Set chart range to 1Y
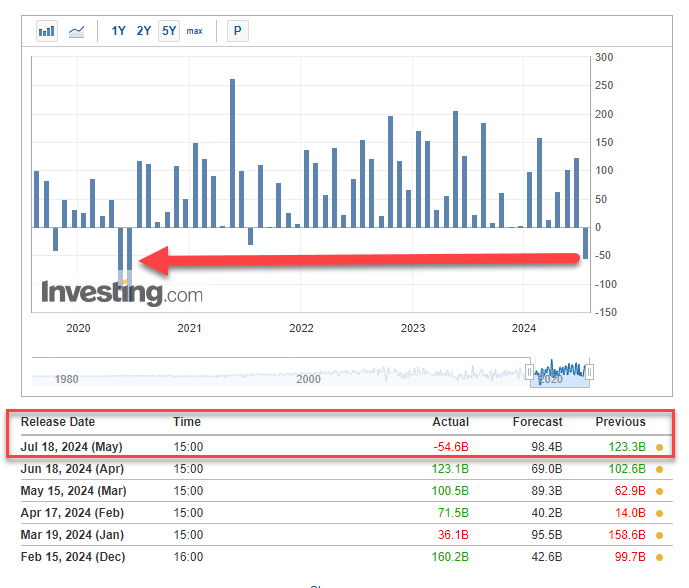Viewport: 689px width, 588px height. coord(118,31)
